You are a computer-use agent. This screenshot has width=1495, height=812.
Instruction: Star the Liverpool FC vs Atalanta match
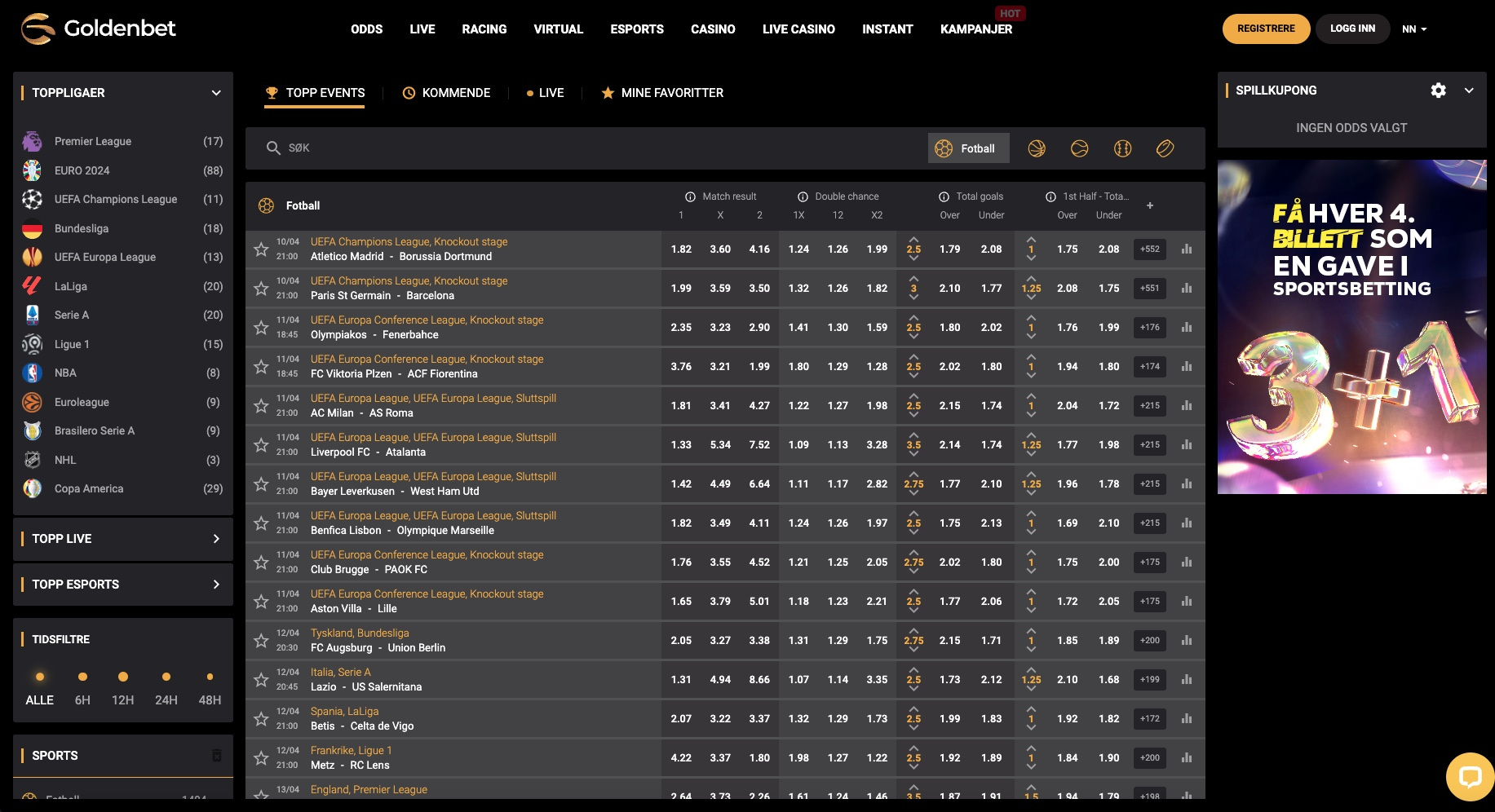tap(261, 444)
